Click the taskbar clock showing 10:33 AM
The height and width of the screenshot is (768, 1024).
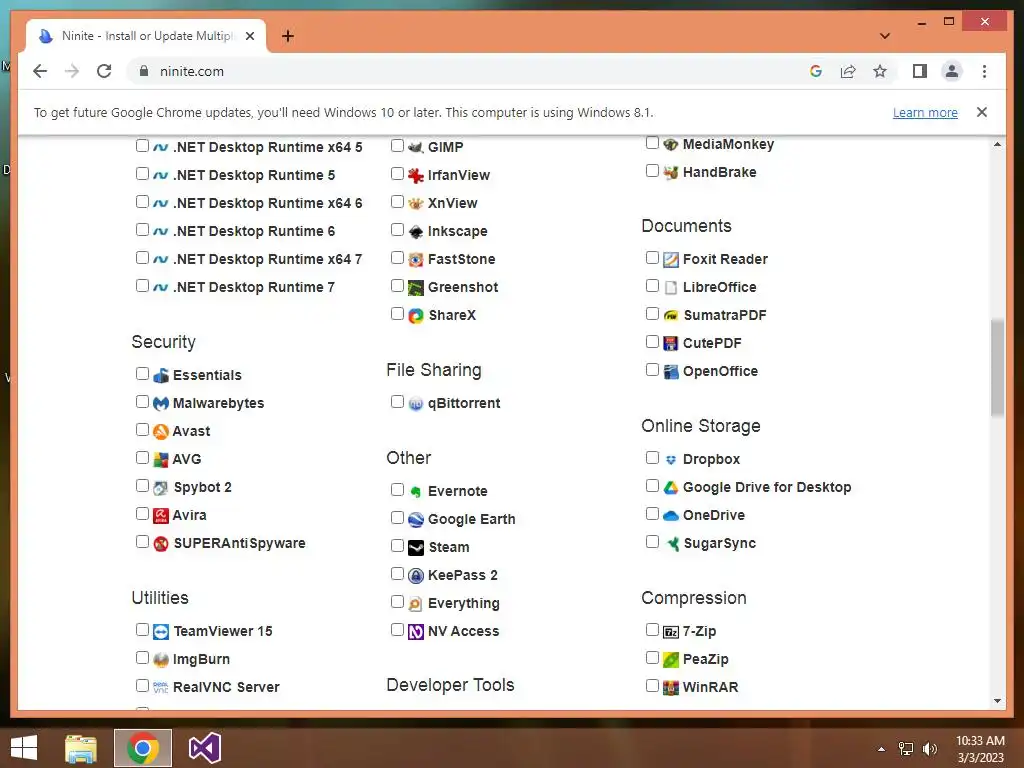point(980,749)
